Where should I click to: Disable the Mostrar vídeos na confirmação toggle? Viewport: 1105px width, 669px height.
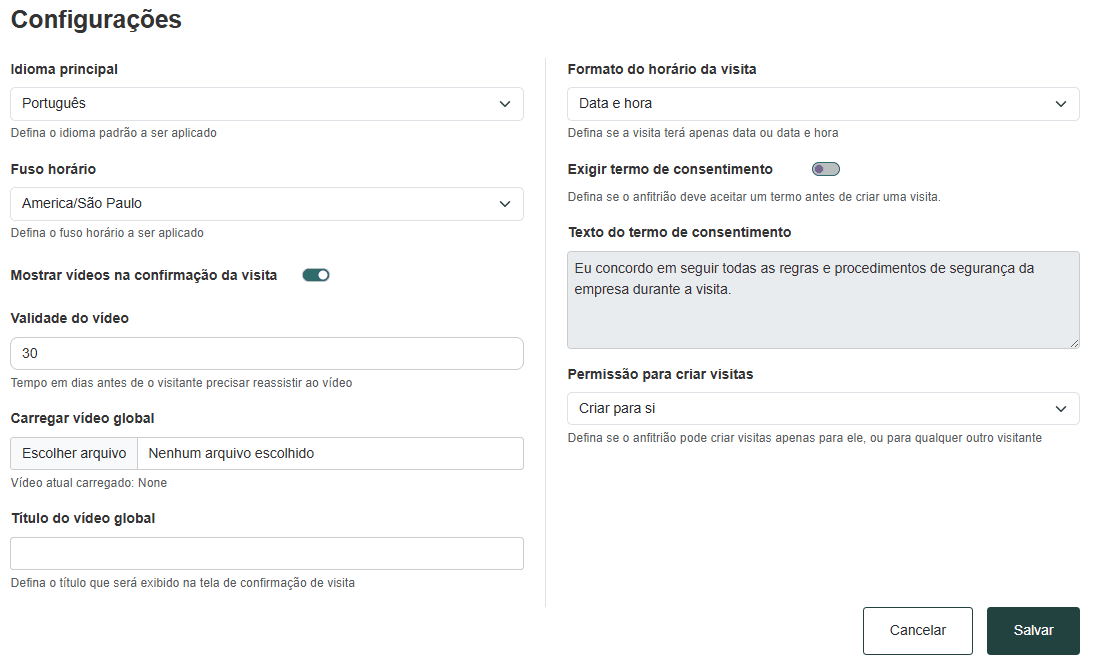pyautogui.click(x=316, y=275)
